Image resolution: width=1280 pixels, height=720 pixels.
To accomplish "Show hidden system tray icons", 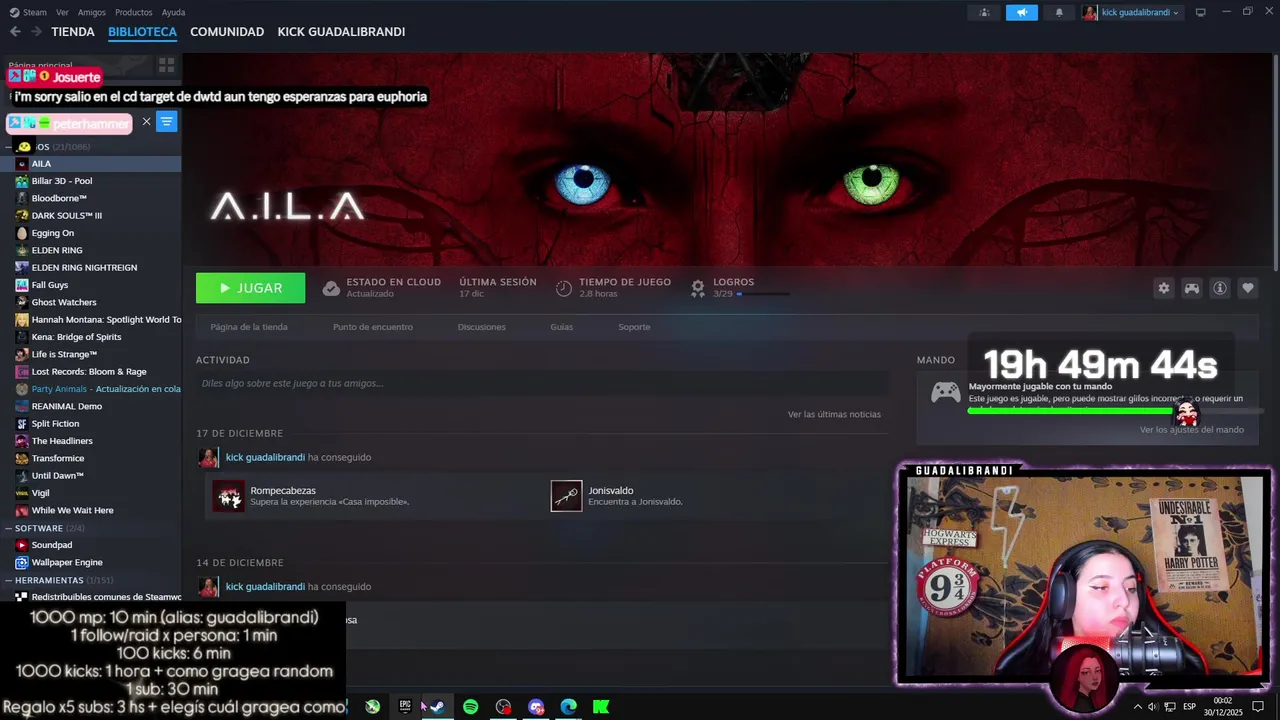I will [x=1137, y=707].
